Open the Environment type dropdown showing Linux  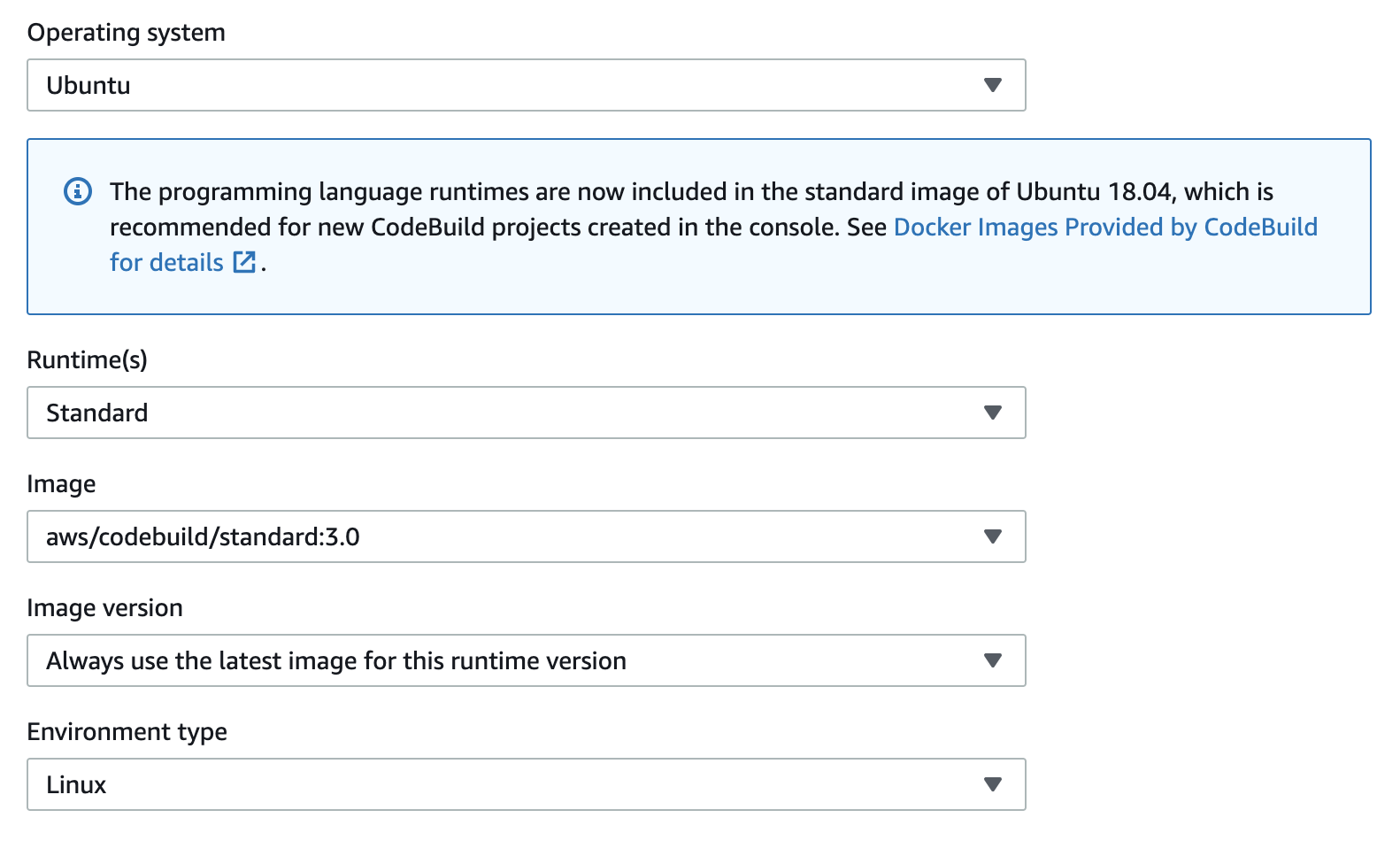[x=527, y=784]
